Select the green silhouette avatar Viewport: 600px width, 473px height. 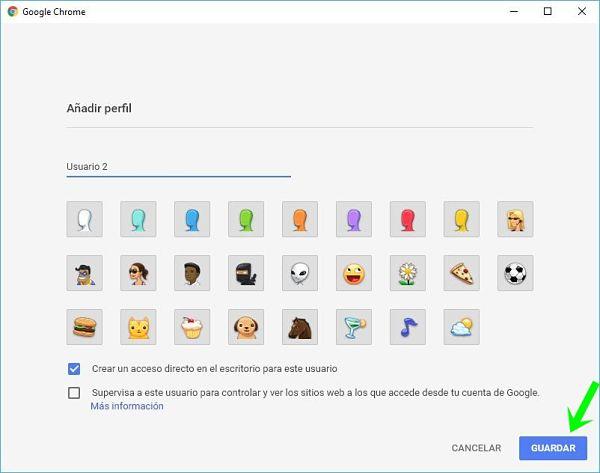(x=246, y=219)
